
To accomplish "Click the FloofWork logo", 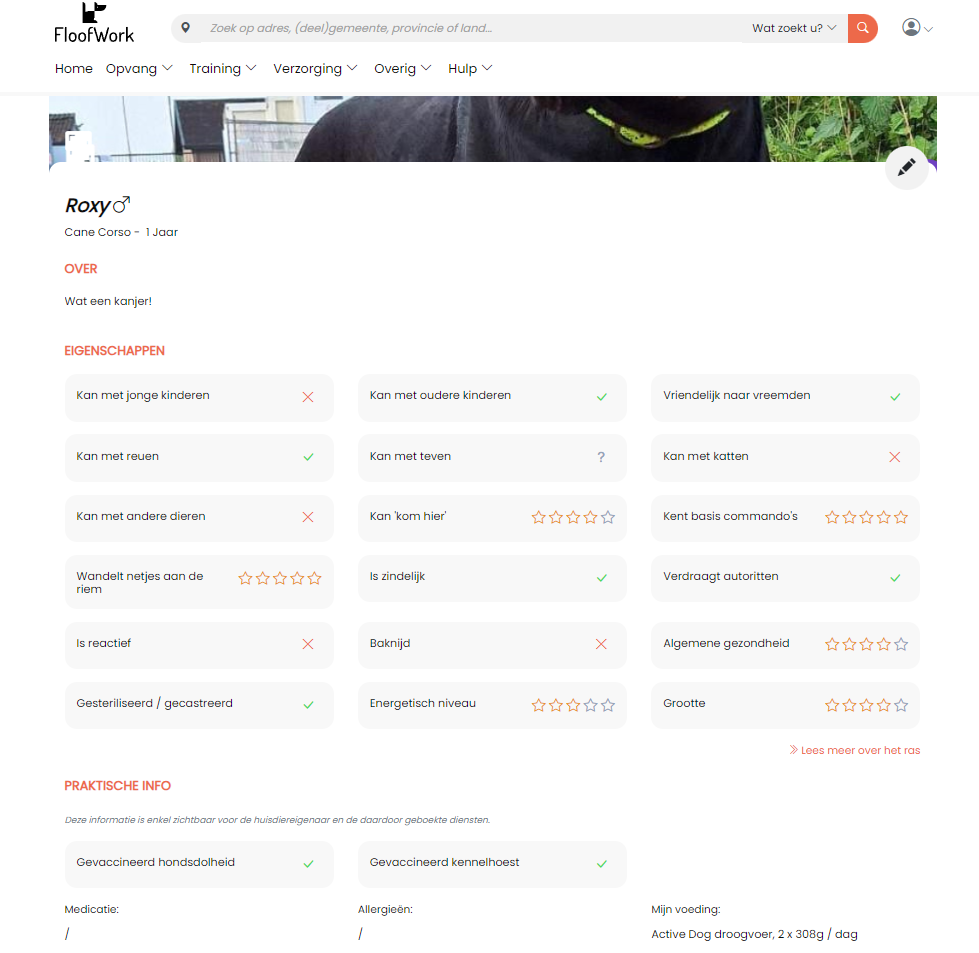I will tap(94, 23).
